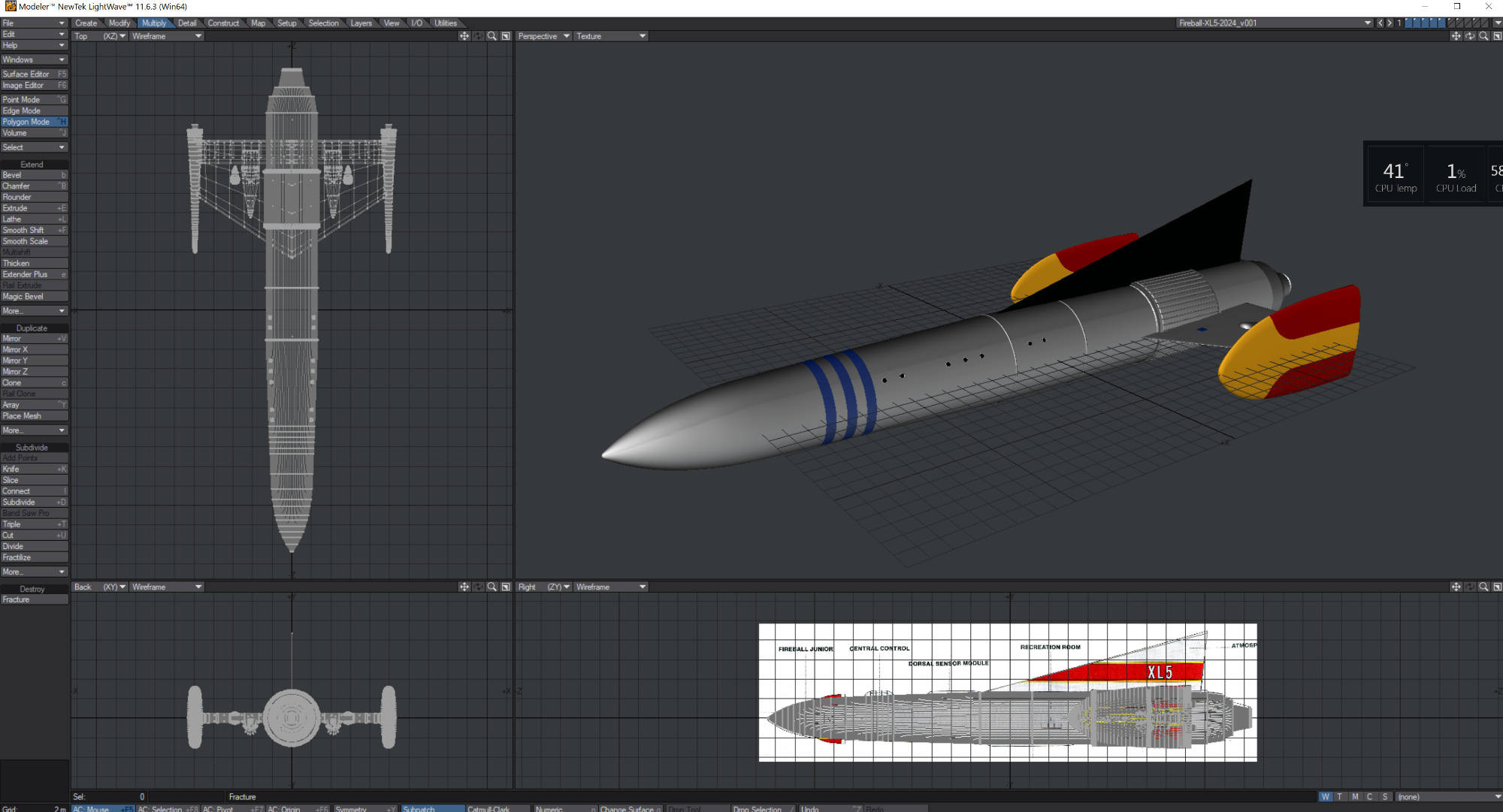Go to previous layer bank arrow
The width and height of the screenshot is (1503, 812).
1380,23
